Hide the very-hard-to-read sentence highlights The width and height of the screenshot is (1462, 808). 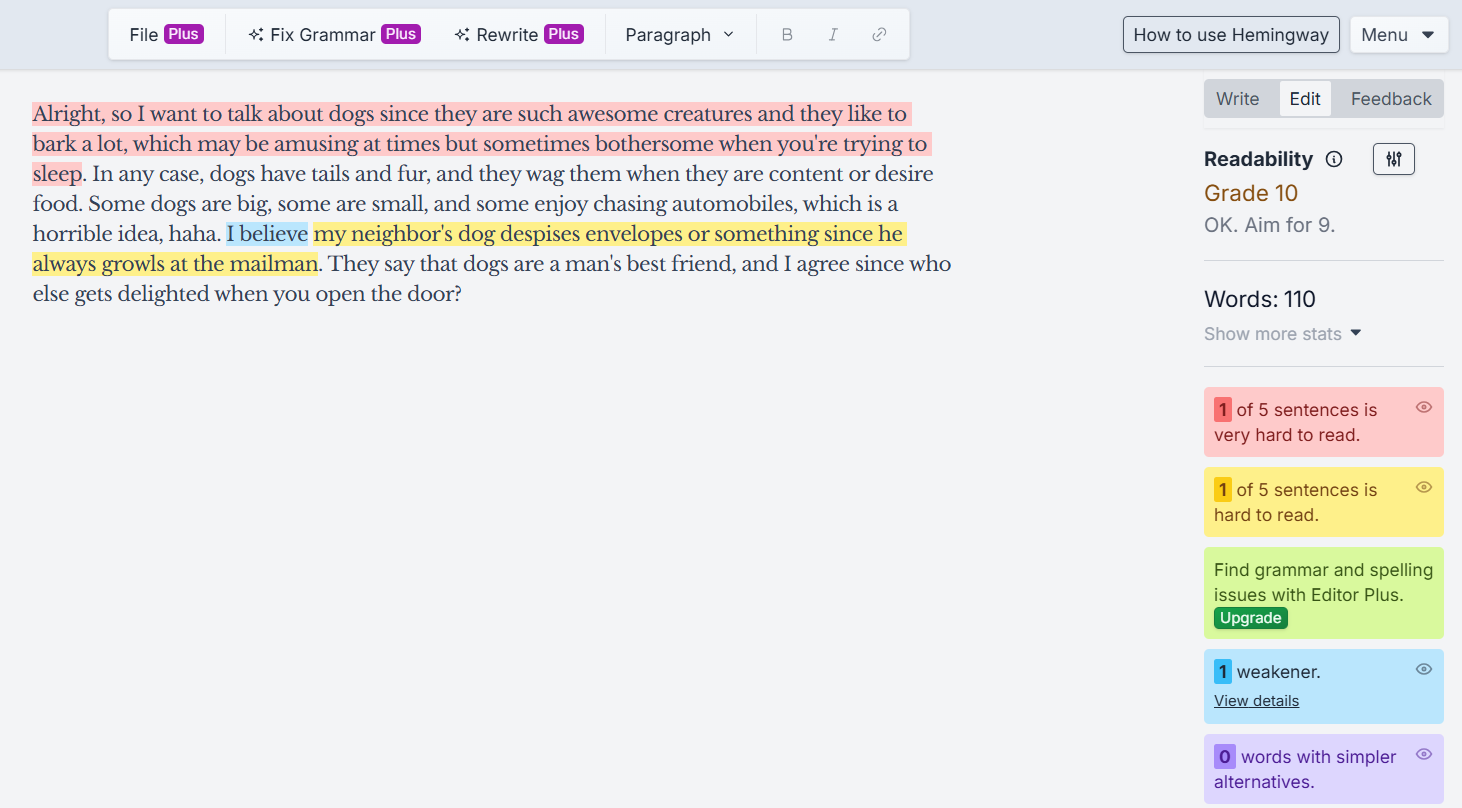click(1423, 407)
